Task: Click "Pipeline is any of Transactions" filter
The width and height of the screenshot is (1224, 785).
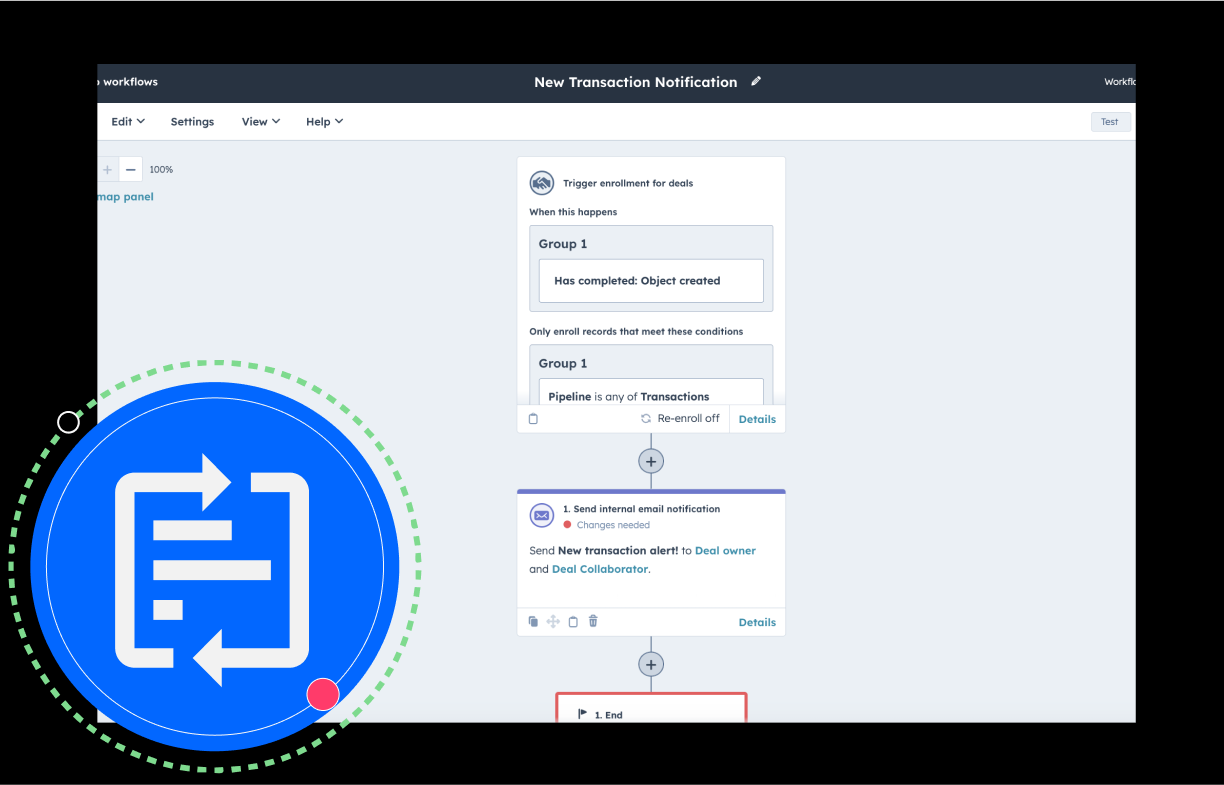Action: [x=651, y=393]
